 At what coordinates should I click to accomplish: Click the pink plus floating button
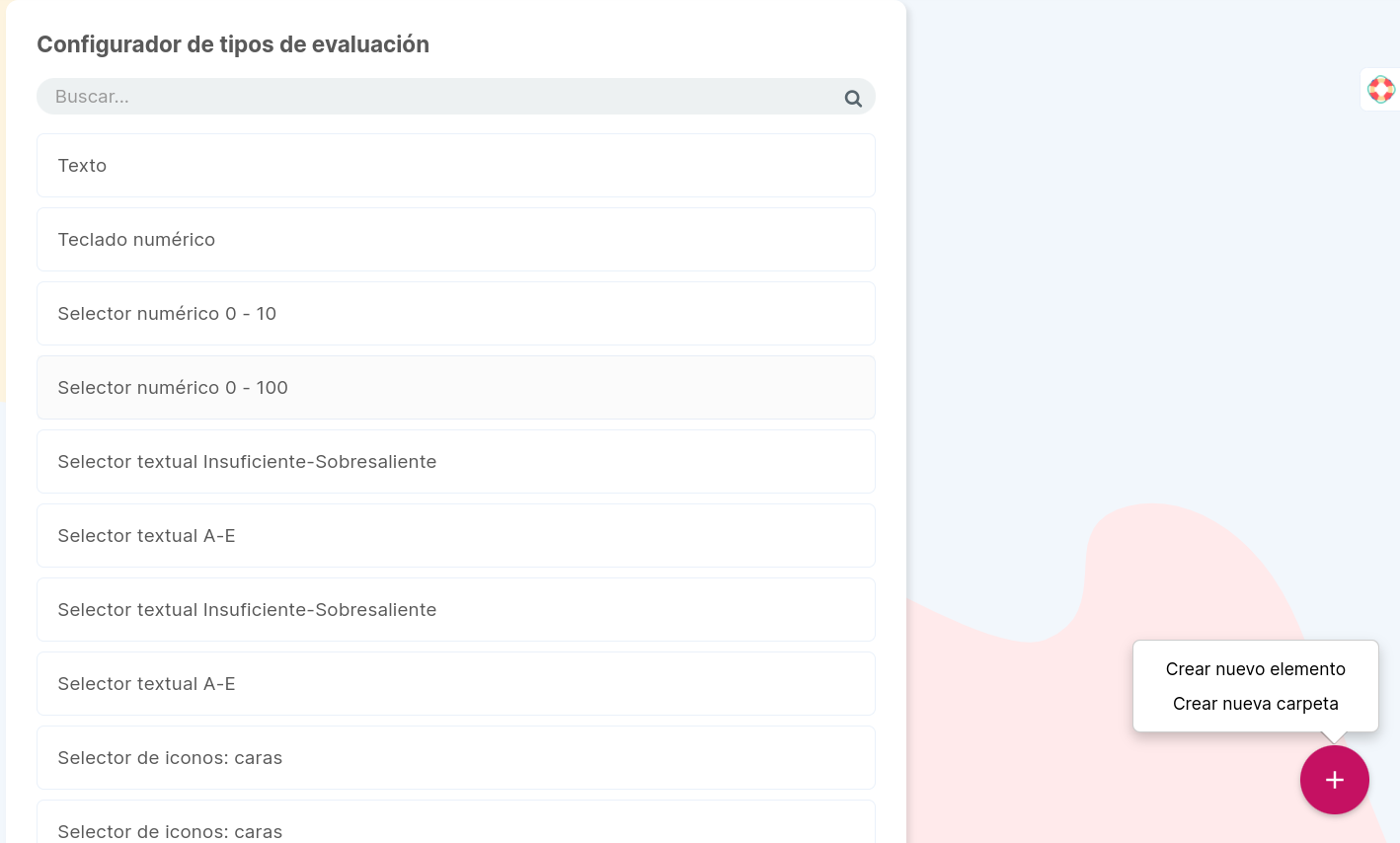pyautogui.click(x=1334, y=780)
